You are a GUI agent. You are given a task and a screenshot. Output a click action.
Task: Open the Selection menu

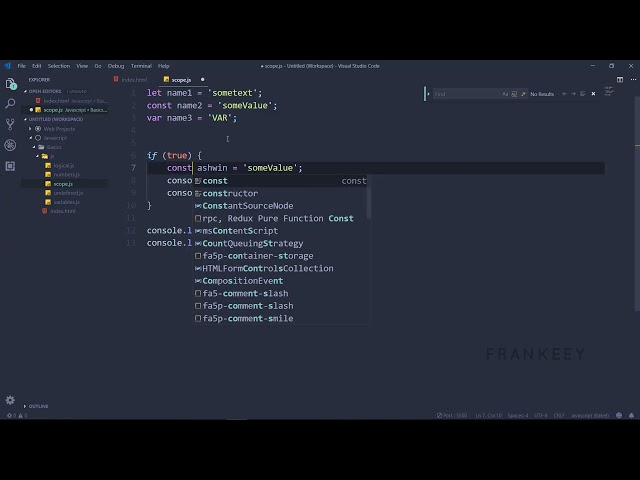pos(59,66)
